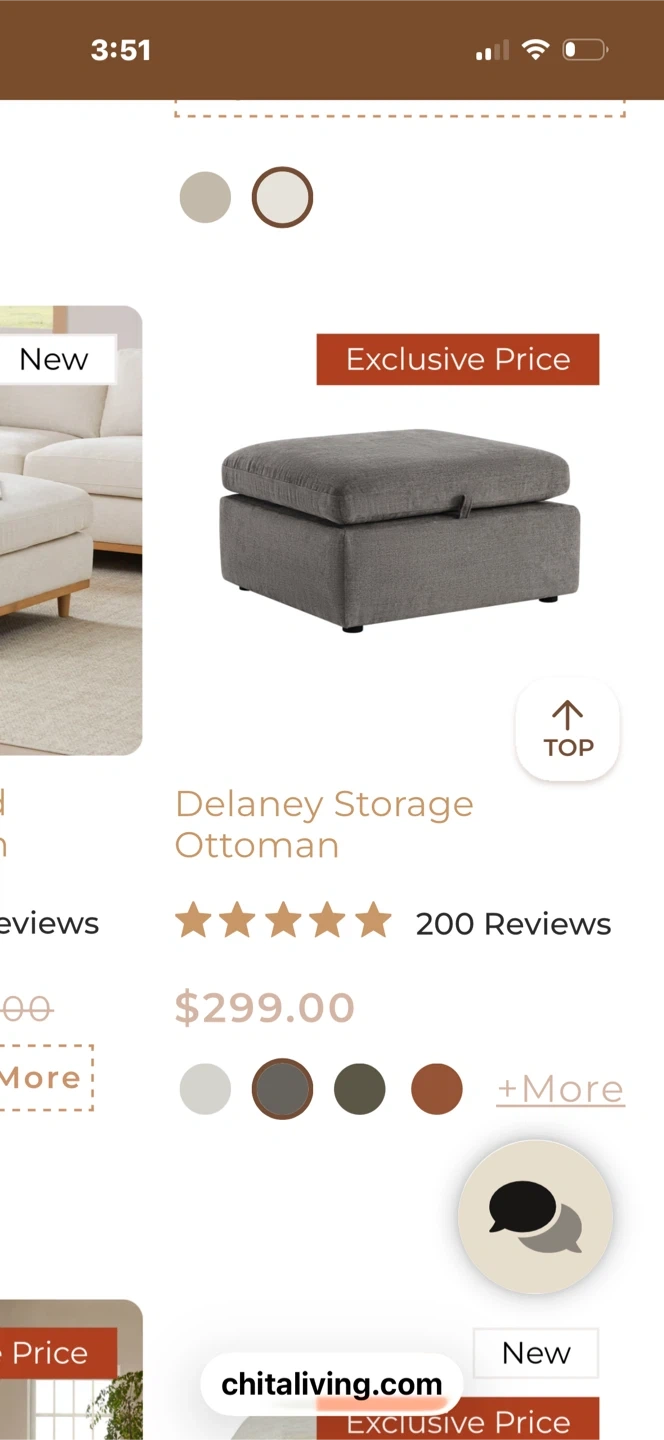Choose the olive green ottoman color
This screenshot has height=1440, width=664.
359,1089
